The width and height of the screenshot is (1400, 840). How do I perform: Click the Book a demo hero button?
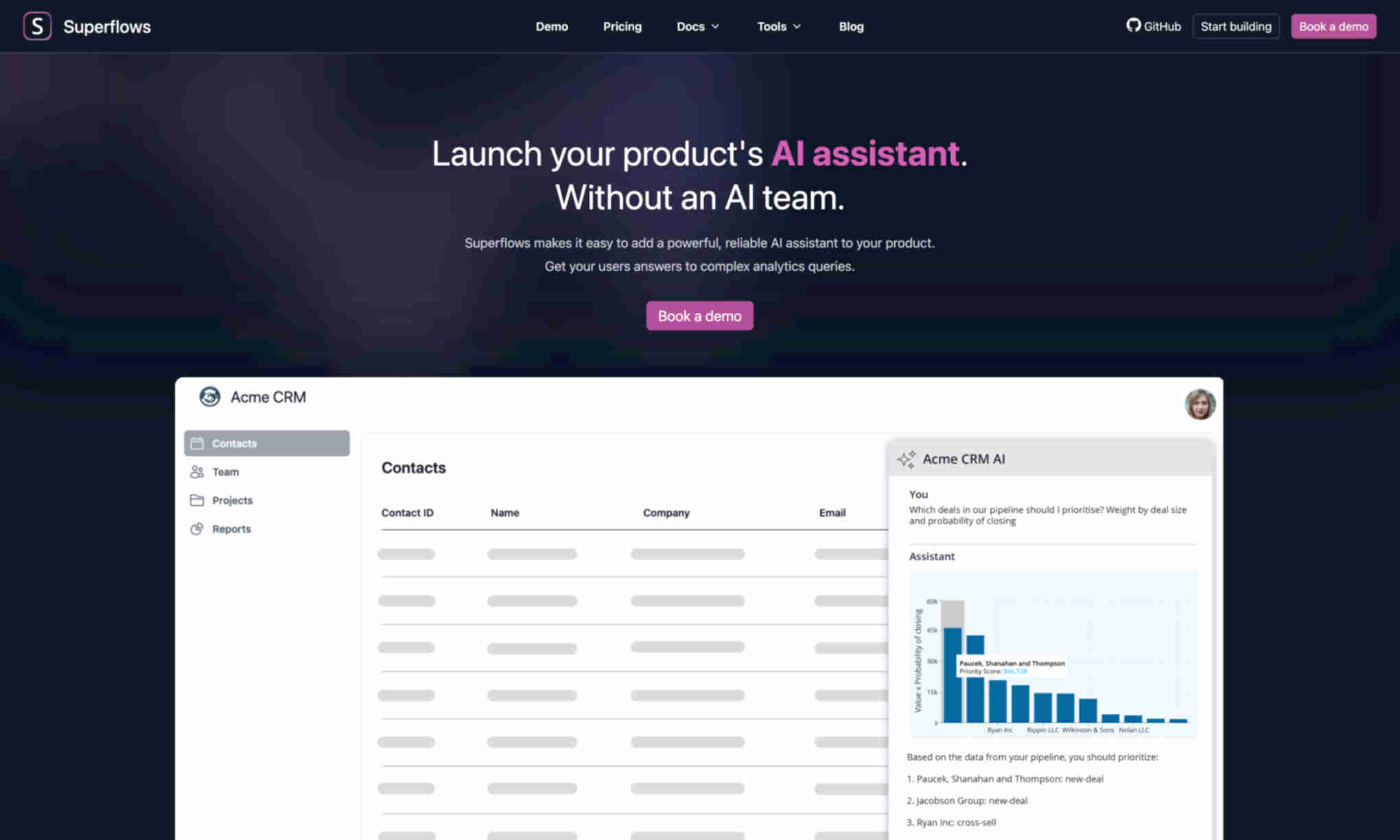coord(699,315)
